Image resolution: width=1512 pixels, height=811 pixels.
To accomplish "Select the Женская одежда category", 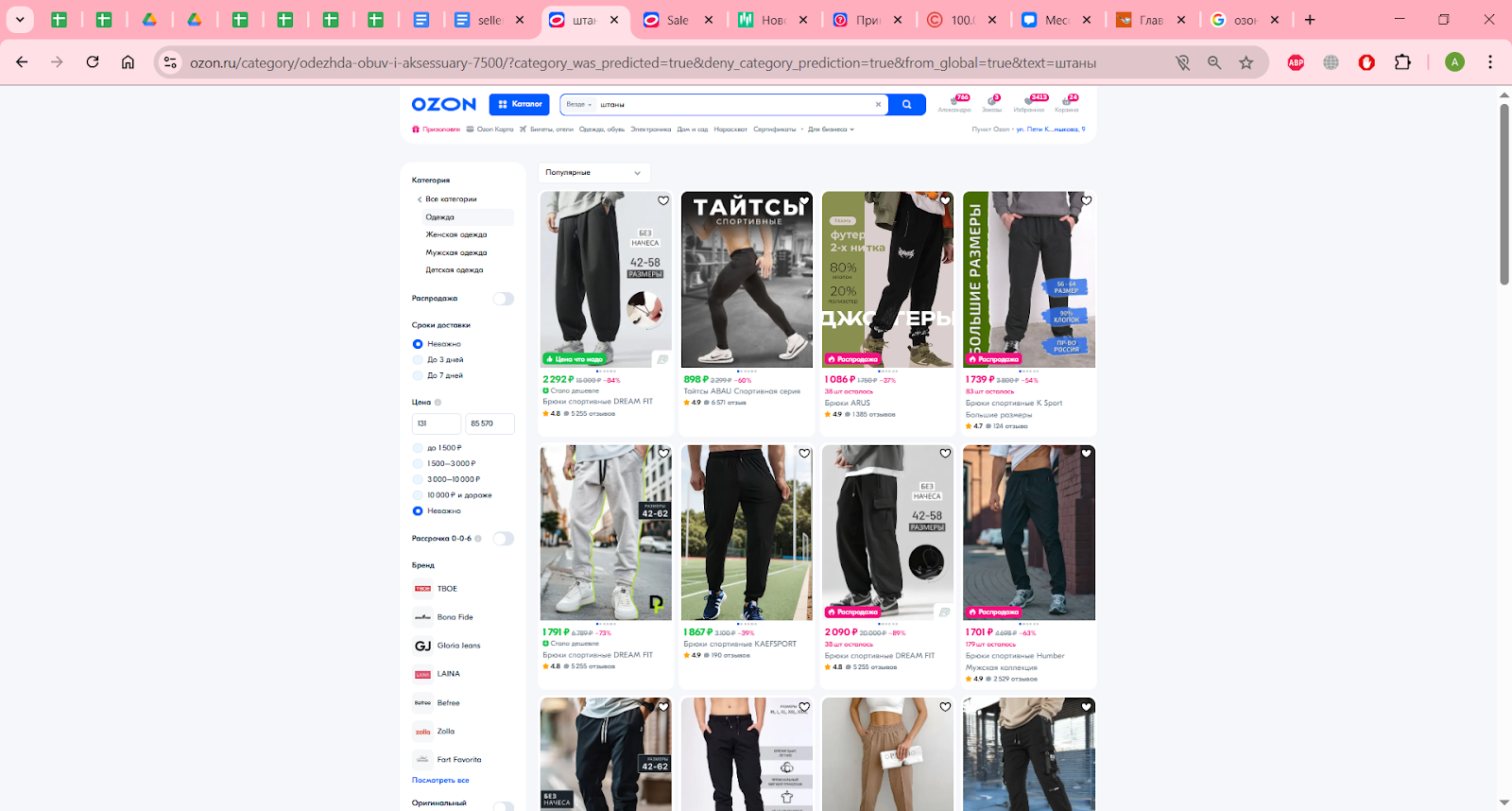I will 456,235.
